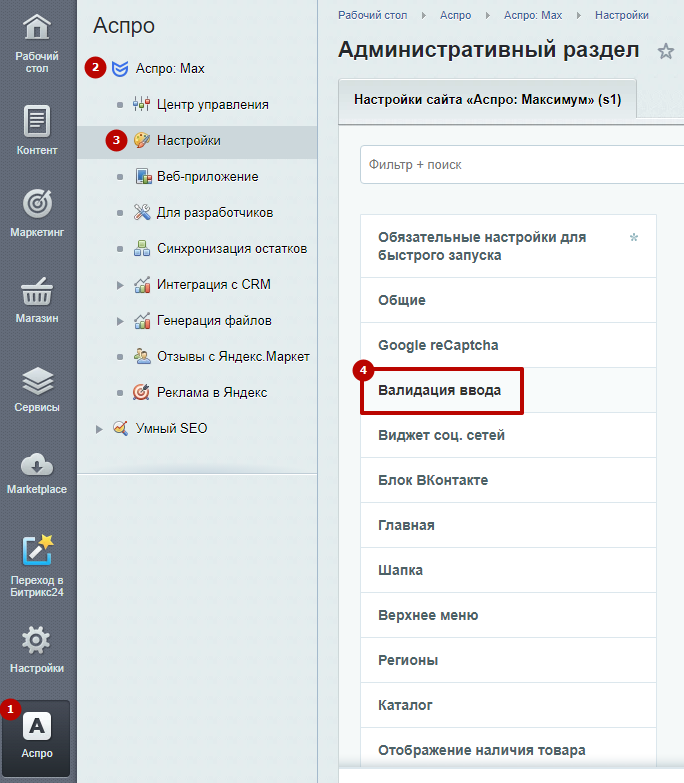Open Реклама в Яндекс tree item

tap(212, 392)
